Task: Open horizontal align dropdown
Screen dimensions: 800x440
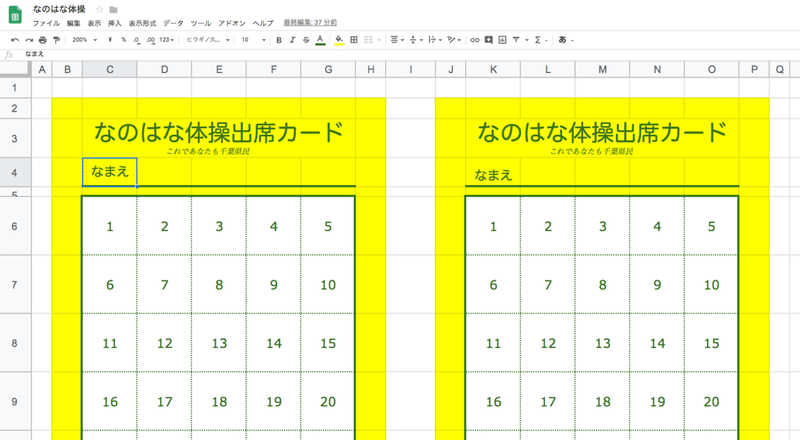Action: click(x=397, y=40)
